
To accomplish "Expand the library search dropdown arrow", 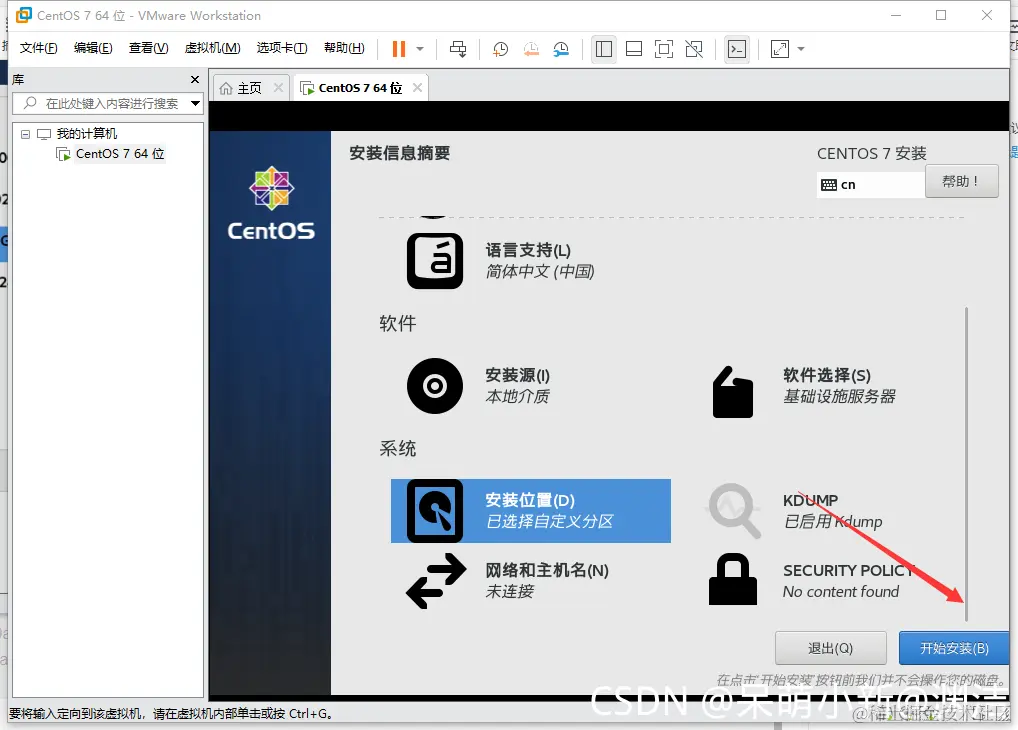I will [195, 103].
